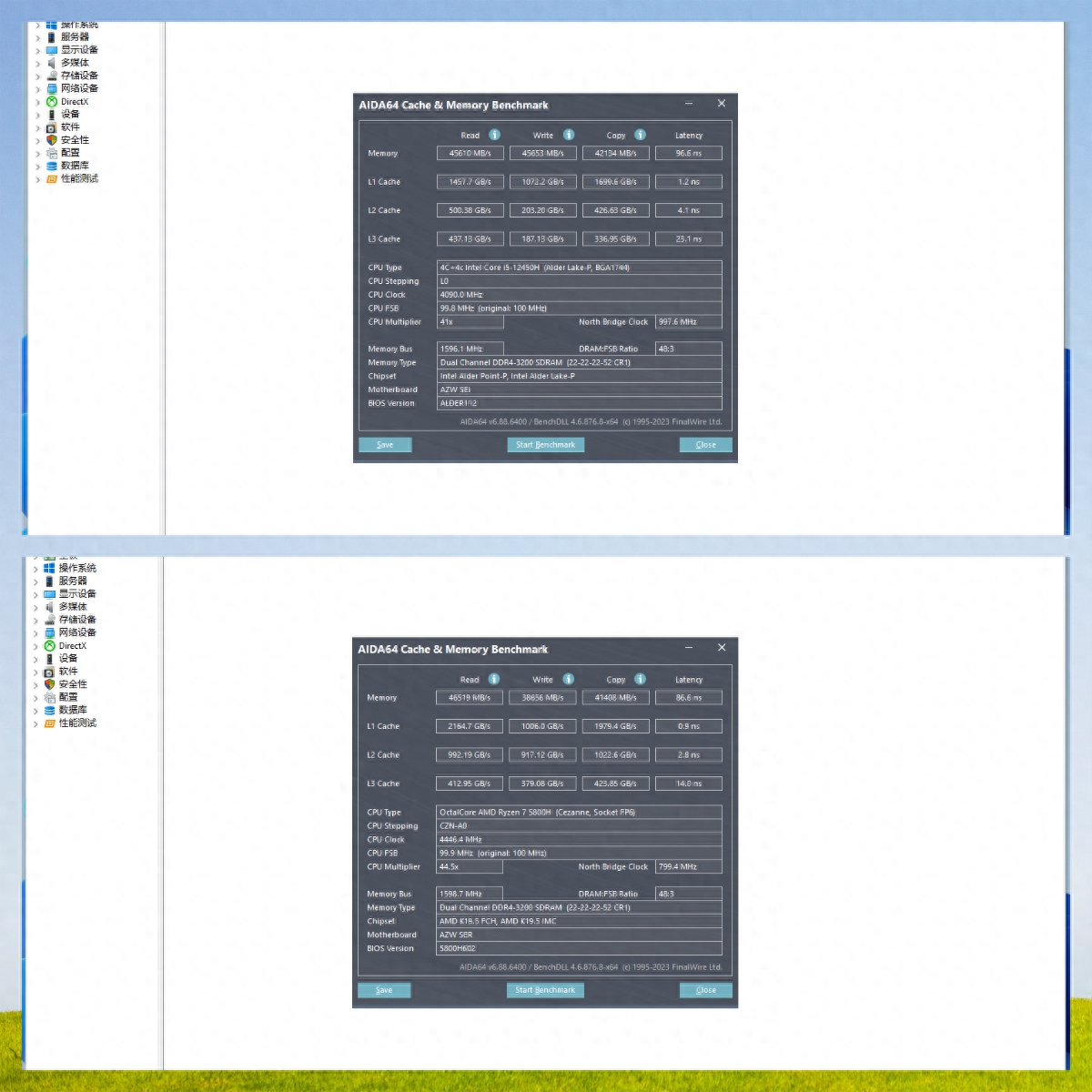Select 配置 label in the lower tree
Screen dimensions: 1092x1092
[x=68, y=697]
